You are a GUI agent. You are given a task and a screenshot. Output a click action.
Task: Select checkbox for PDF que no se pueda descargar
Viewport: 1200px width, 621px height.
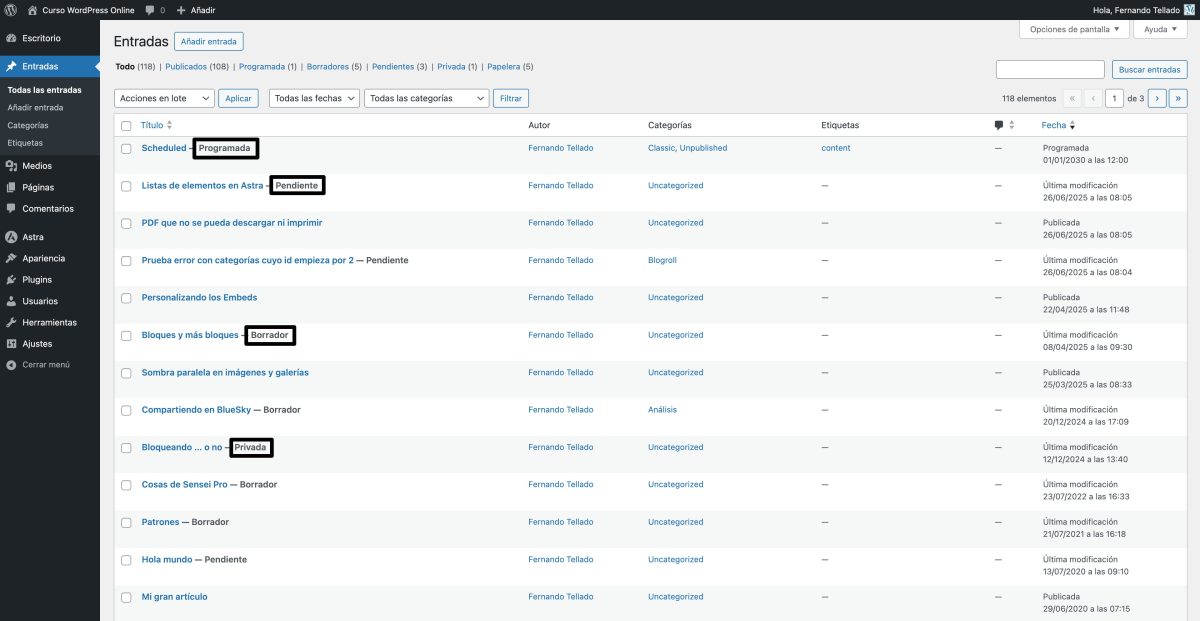pyautogui.click(x=126, y=223)
